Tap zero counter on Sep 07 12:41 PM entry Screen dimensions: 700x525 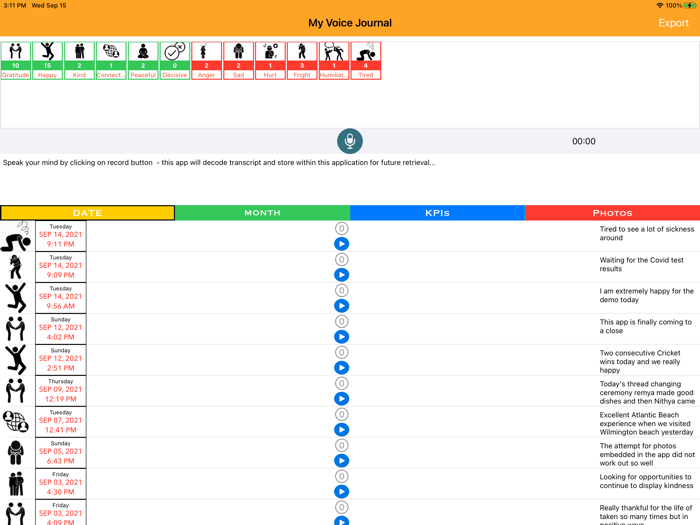(342, 414)
